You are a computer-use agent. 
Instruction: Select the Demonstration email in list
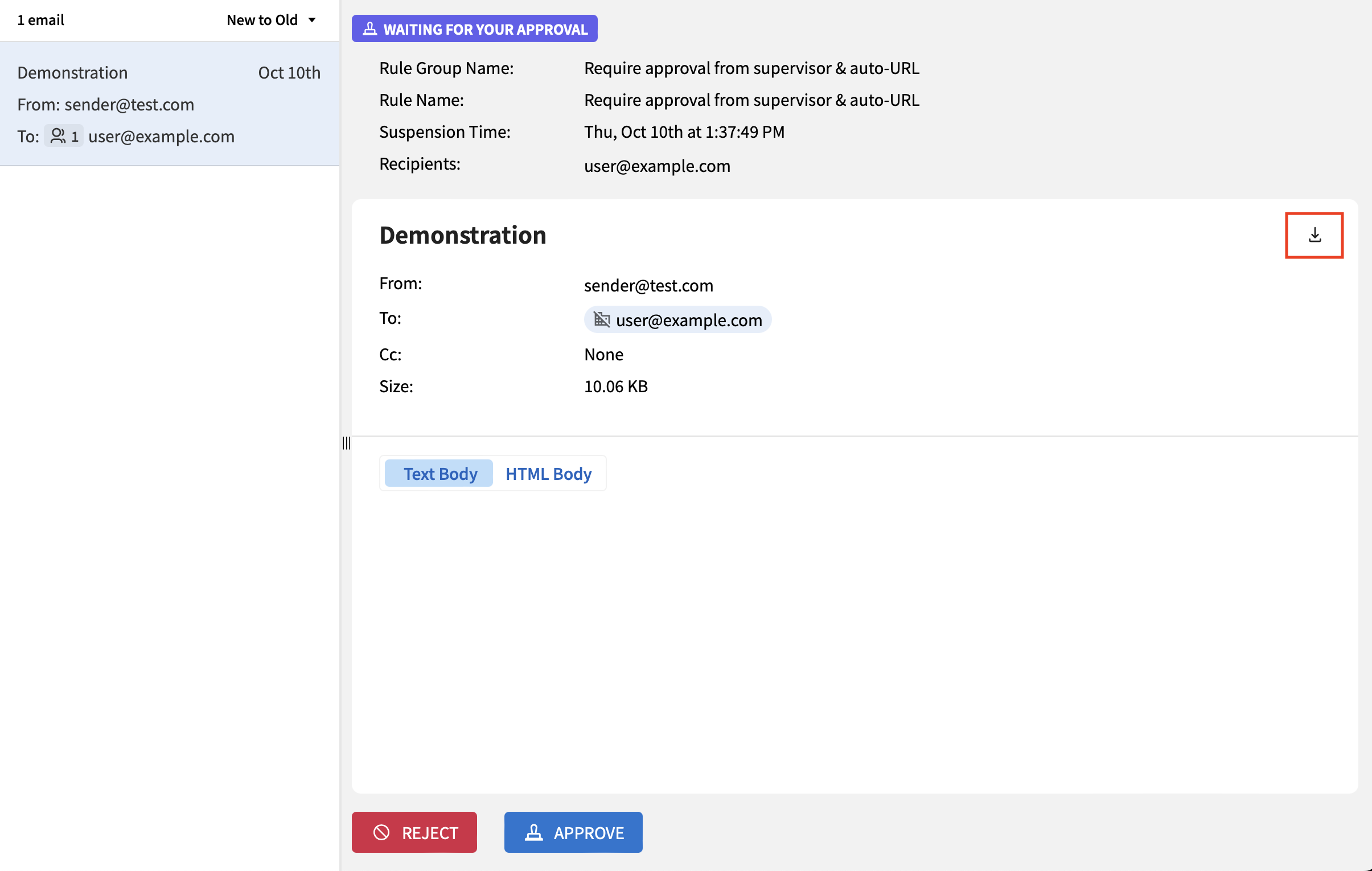[x=169, y=104]
